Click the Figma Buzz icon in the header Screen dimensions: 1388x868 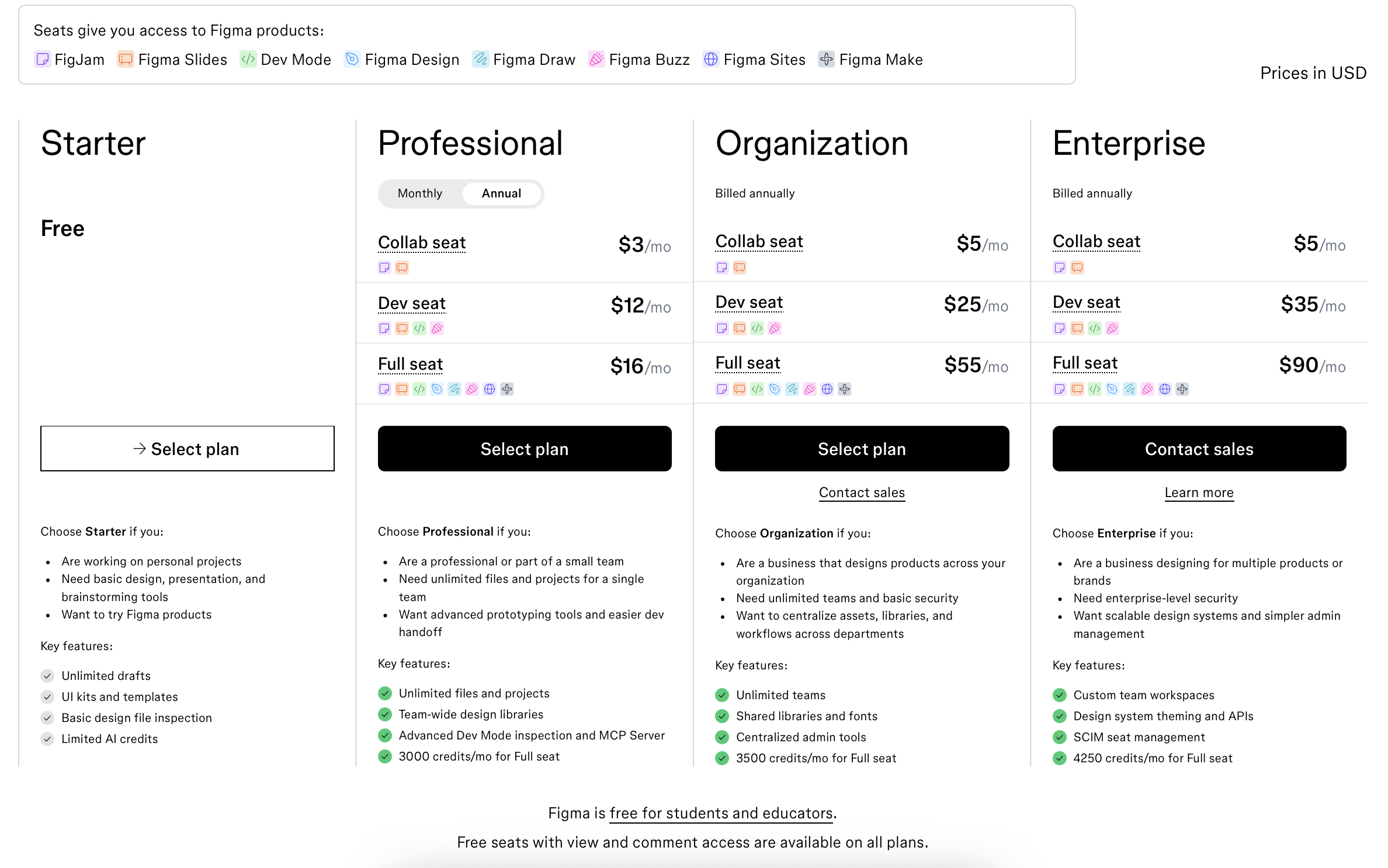pos(596,60)
